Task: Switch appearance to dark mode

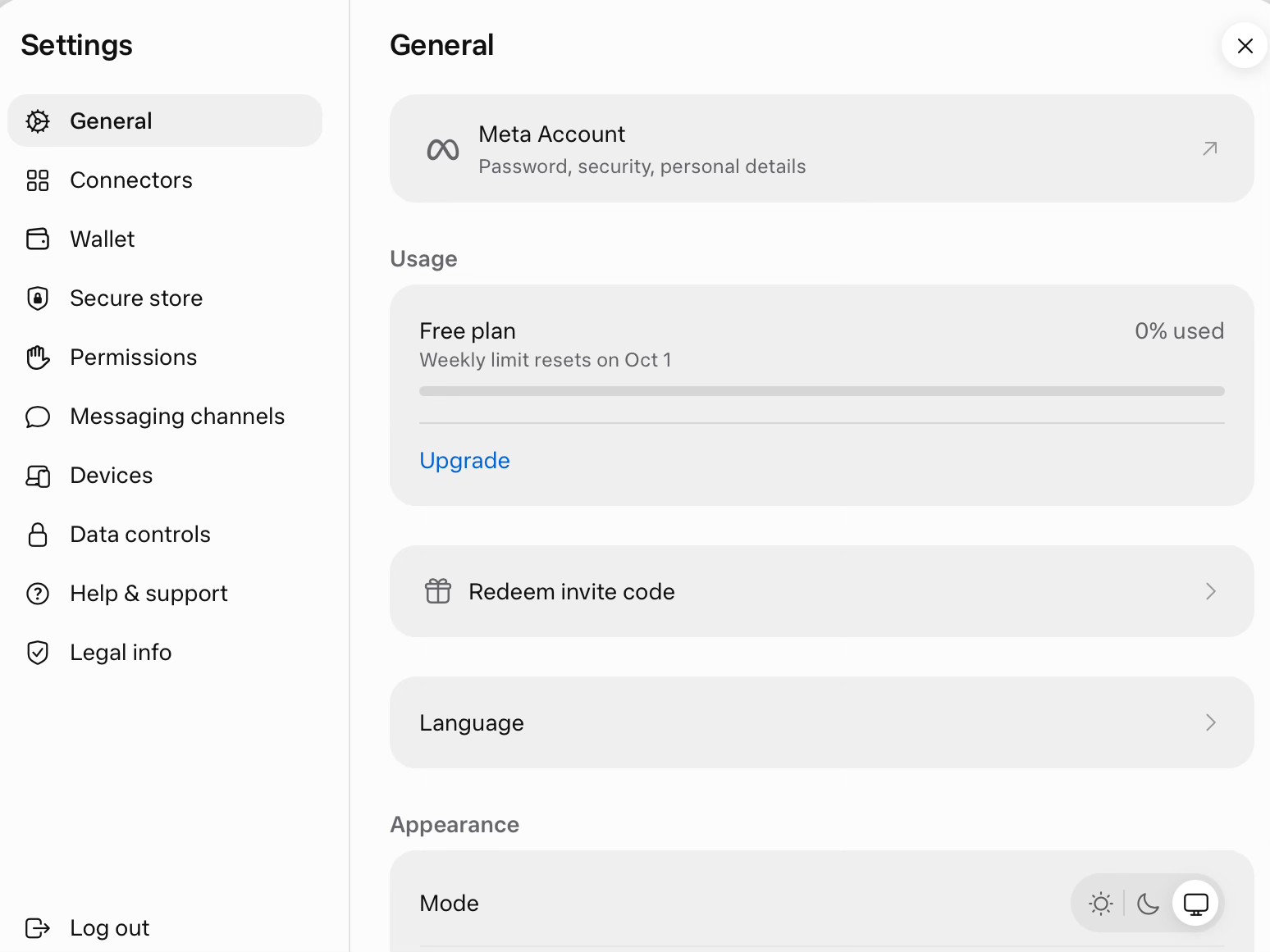Action: click(x=1148, y=904)
